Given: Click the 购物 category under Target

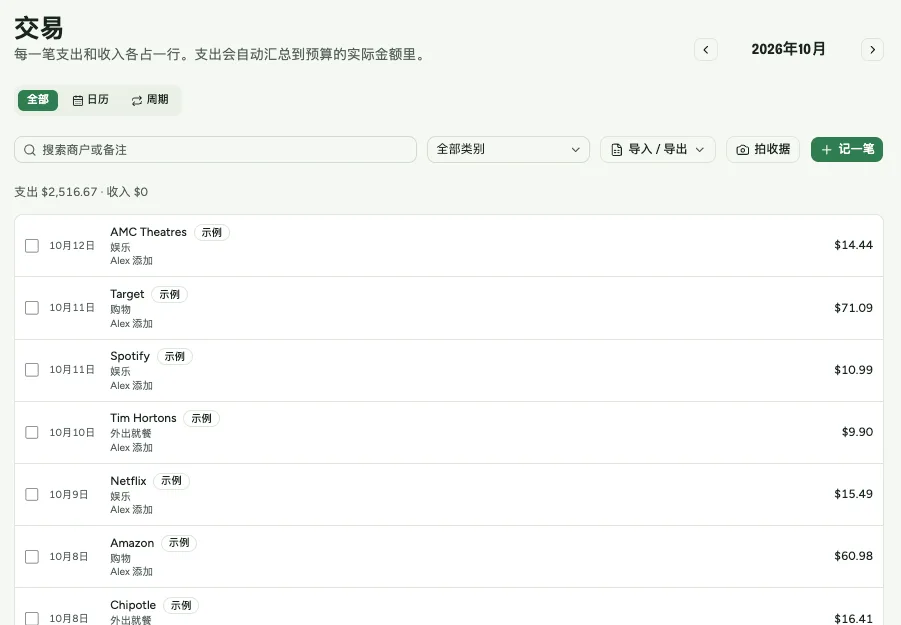Looking at the screenshot, I should coord(121,309).
